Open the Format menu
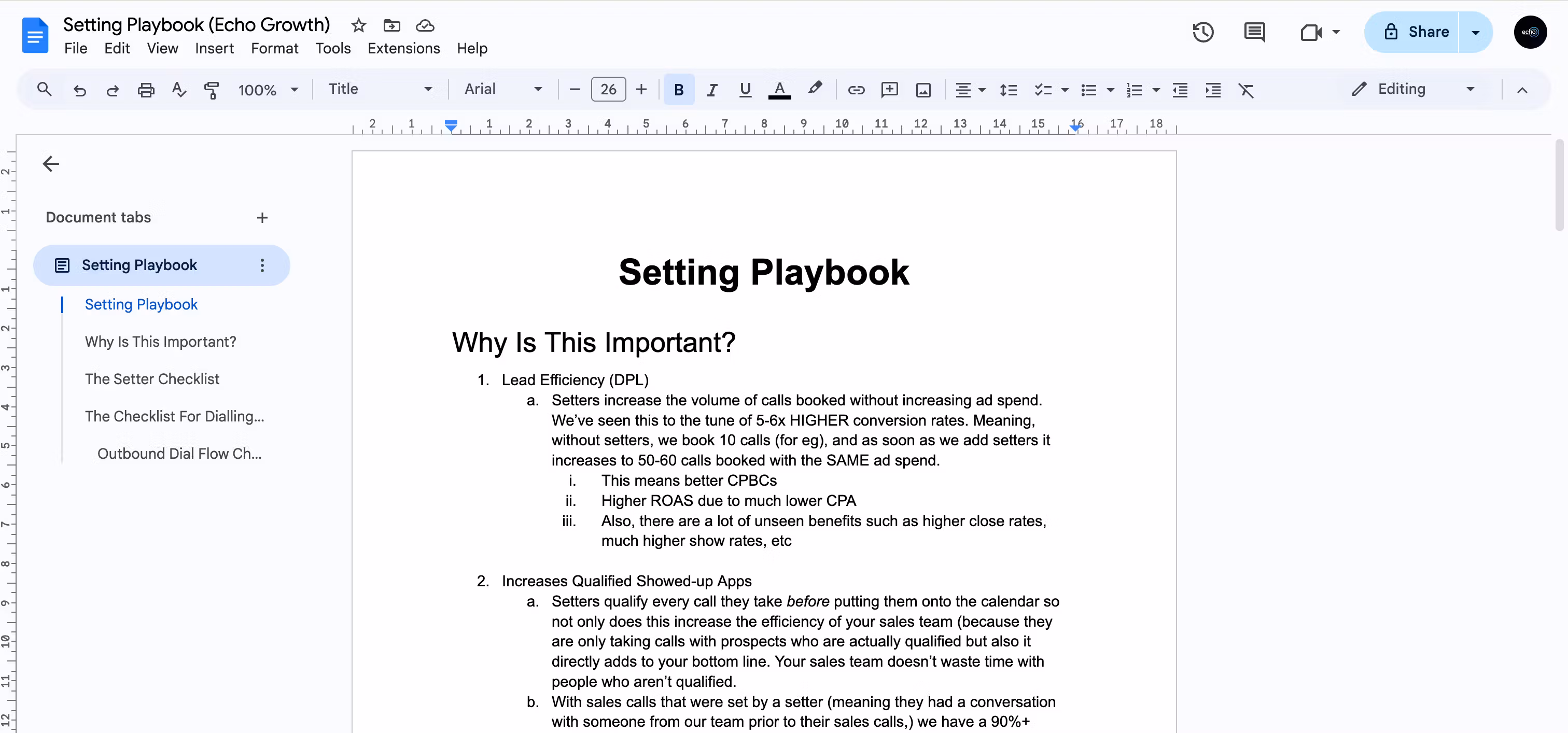Screen dimensions: 1568x733 click(x=274, y=49)
